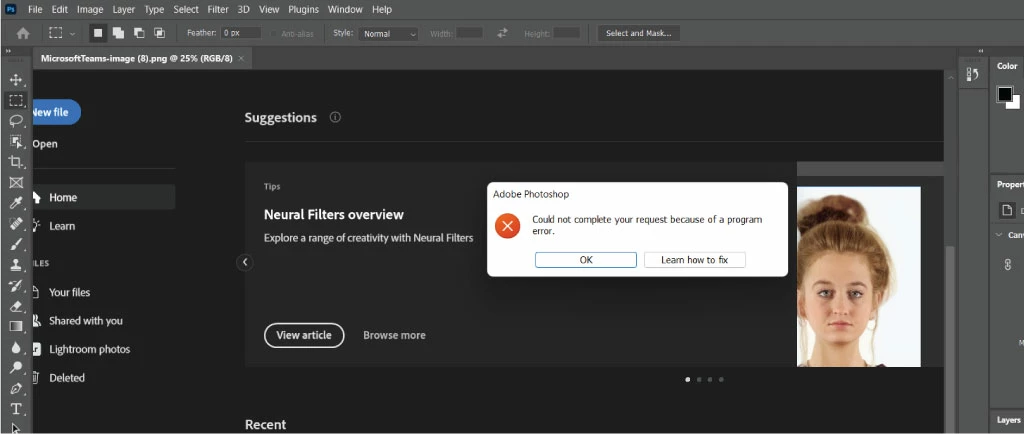Click the Feather input field
The image size is (1024, 434).
pos(241,33)
